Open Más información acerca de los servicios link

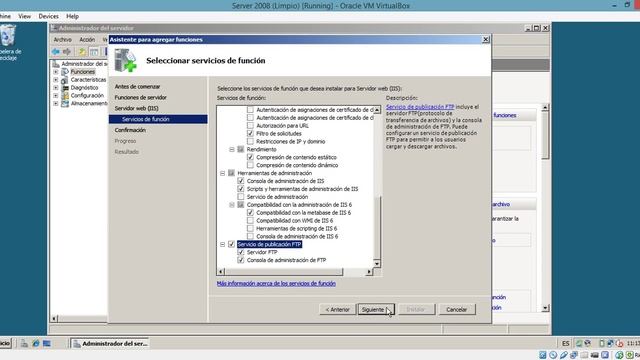tap(276, 283)
